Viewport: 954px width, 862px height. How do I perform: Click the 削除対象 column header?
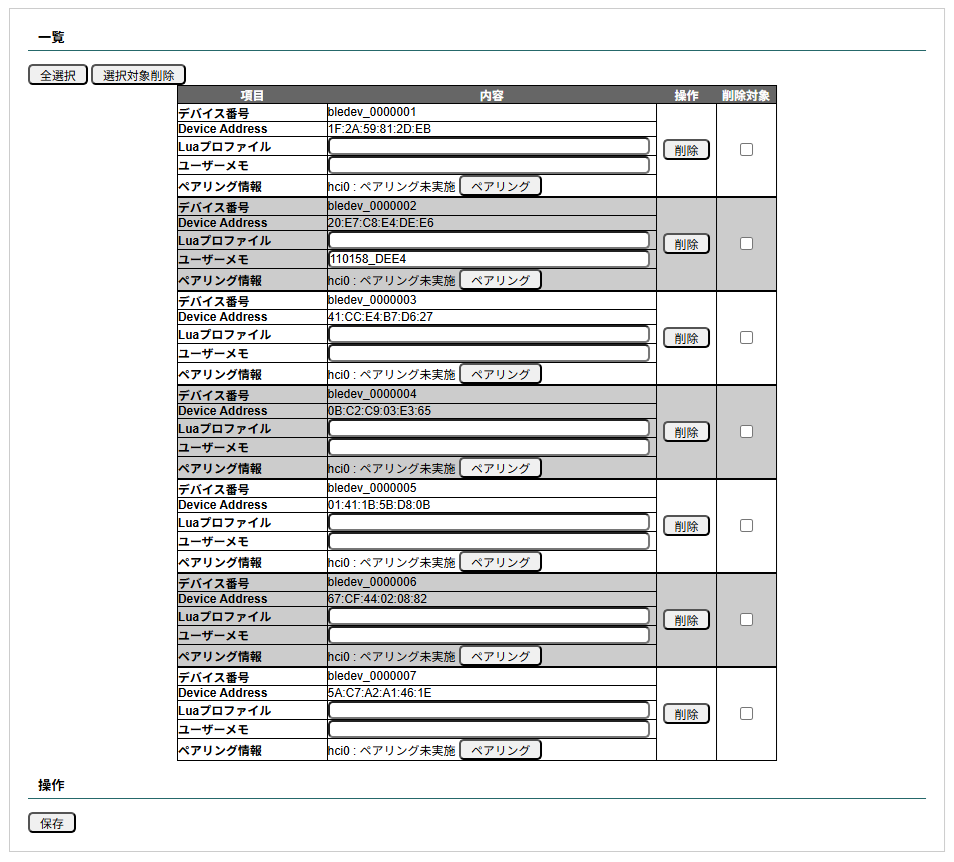(x=746, y=96)
